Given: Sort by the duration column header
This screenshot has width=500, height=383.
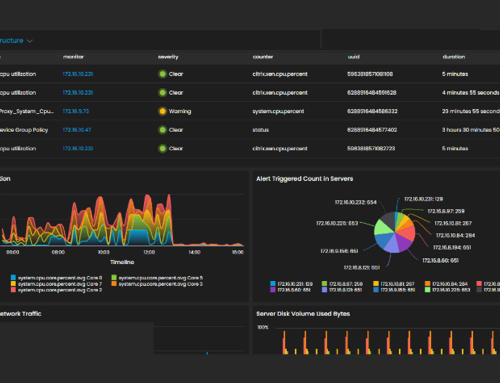Looking at the screenshot, I should 454,57.
